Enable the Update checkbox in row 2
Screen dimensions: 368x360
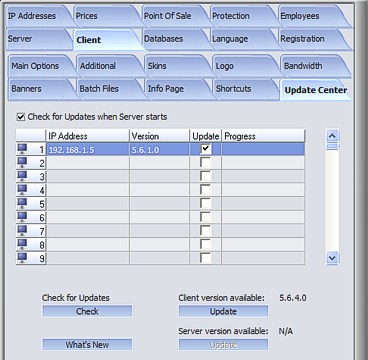point(206,163)
